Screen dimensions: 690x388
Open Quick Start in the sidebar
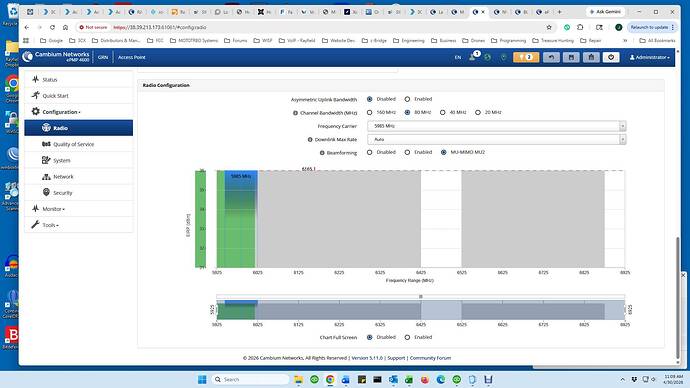pyautogui.click(x=79, y=95)
